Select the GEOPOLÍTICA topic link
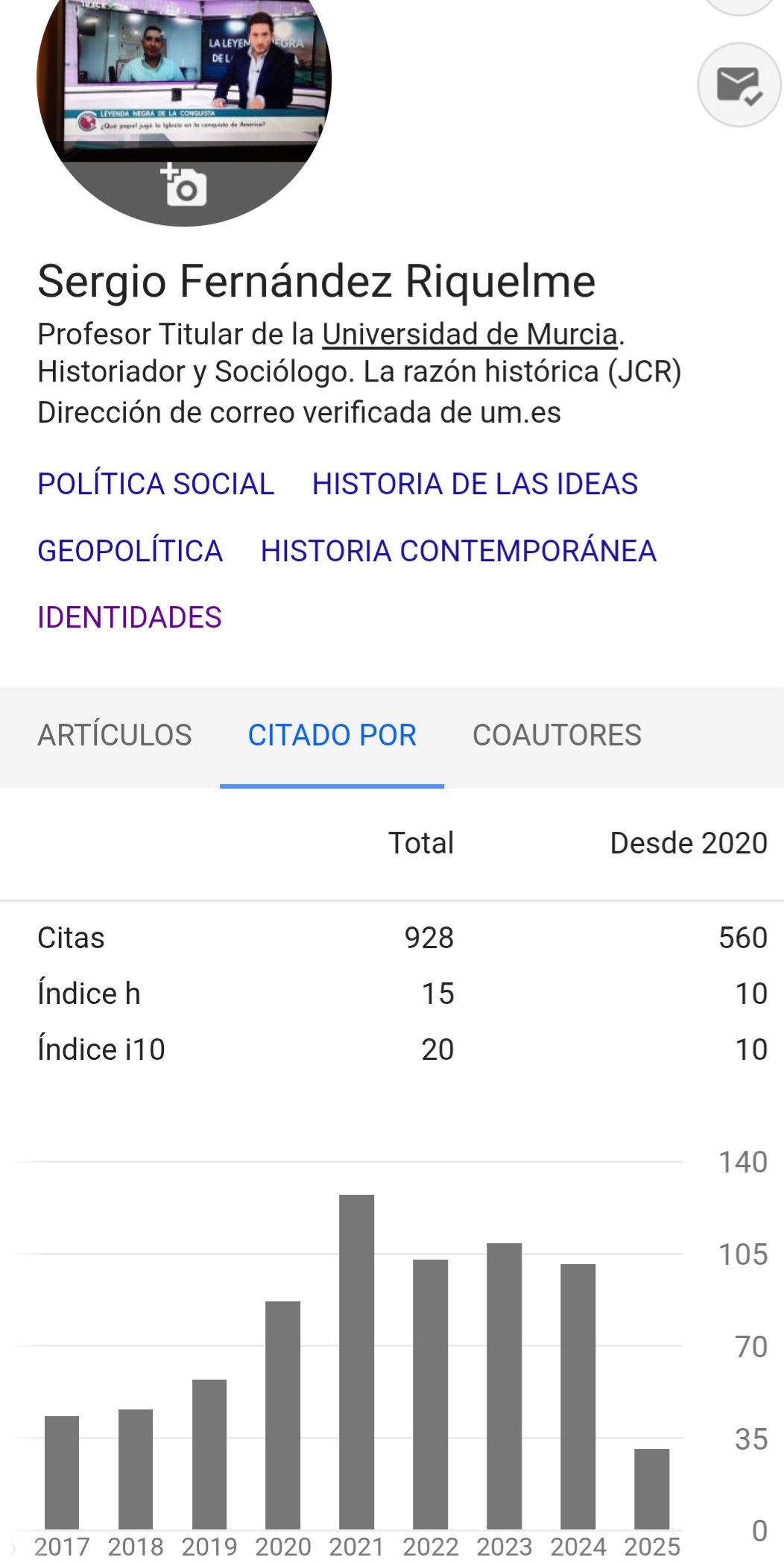 130,551
